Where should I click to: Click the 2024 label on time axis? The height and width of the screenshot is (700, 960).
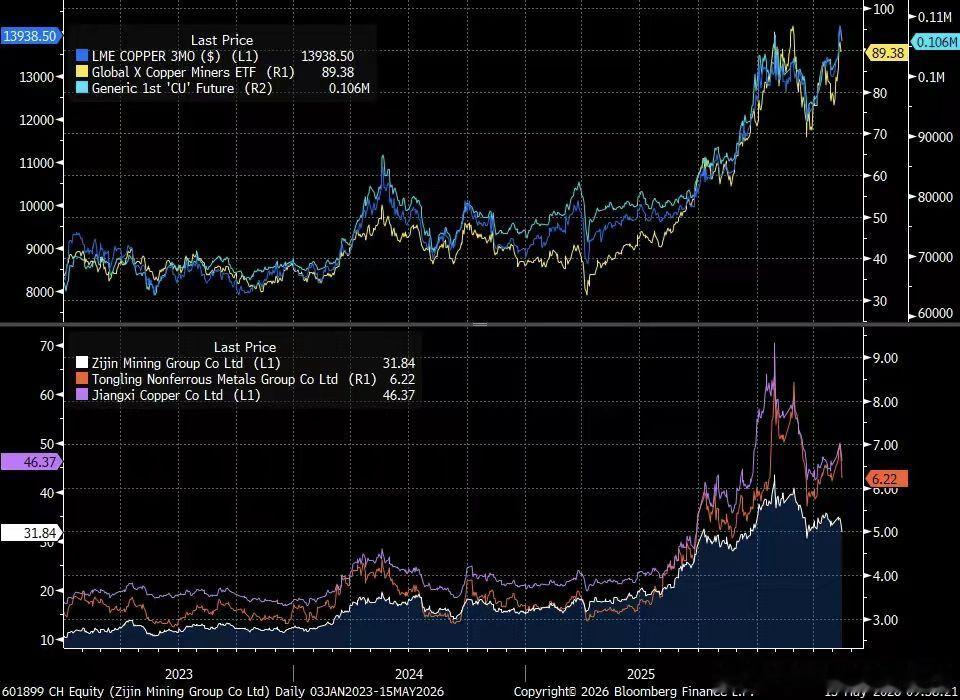409,674
